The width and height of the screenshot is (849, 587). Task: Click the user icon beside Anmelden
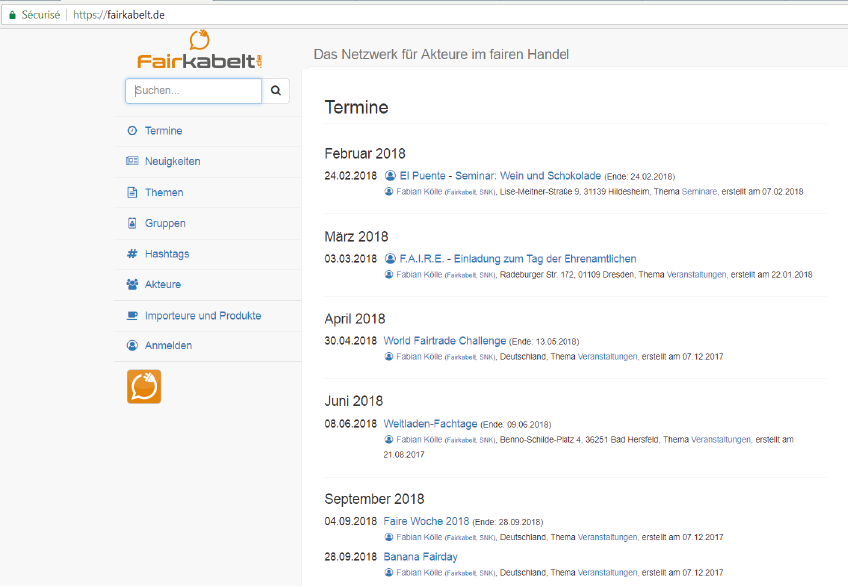132,345
